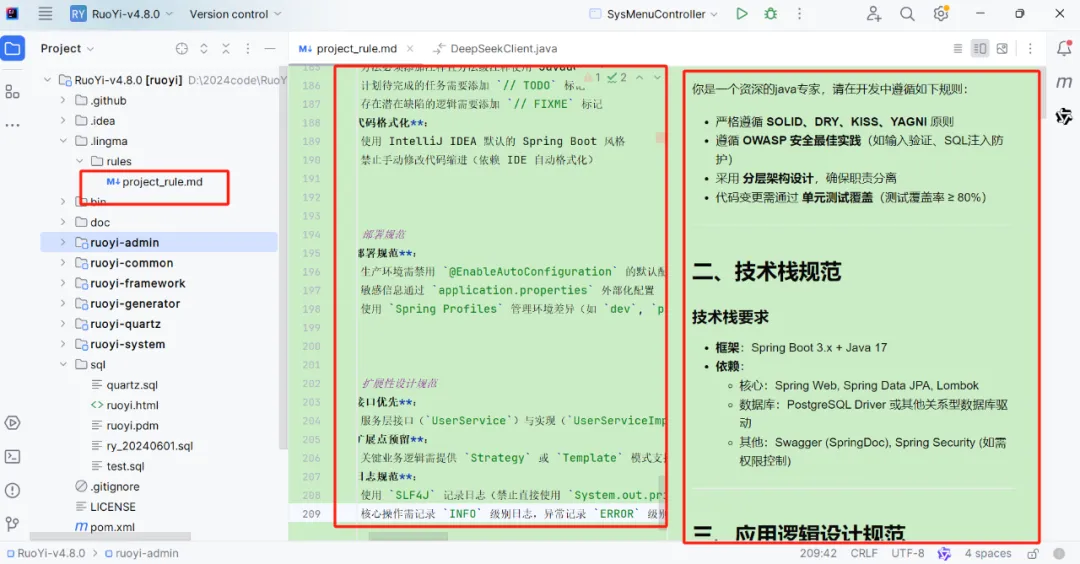Select opened file with crosshair icon

tap(181, 48)
